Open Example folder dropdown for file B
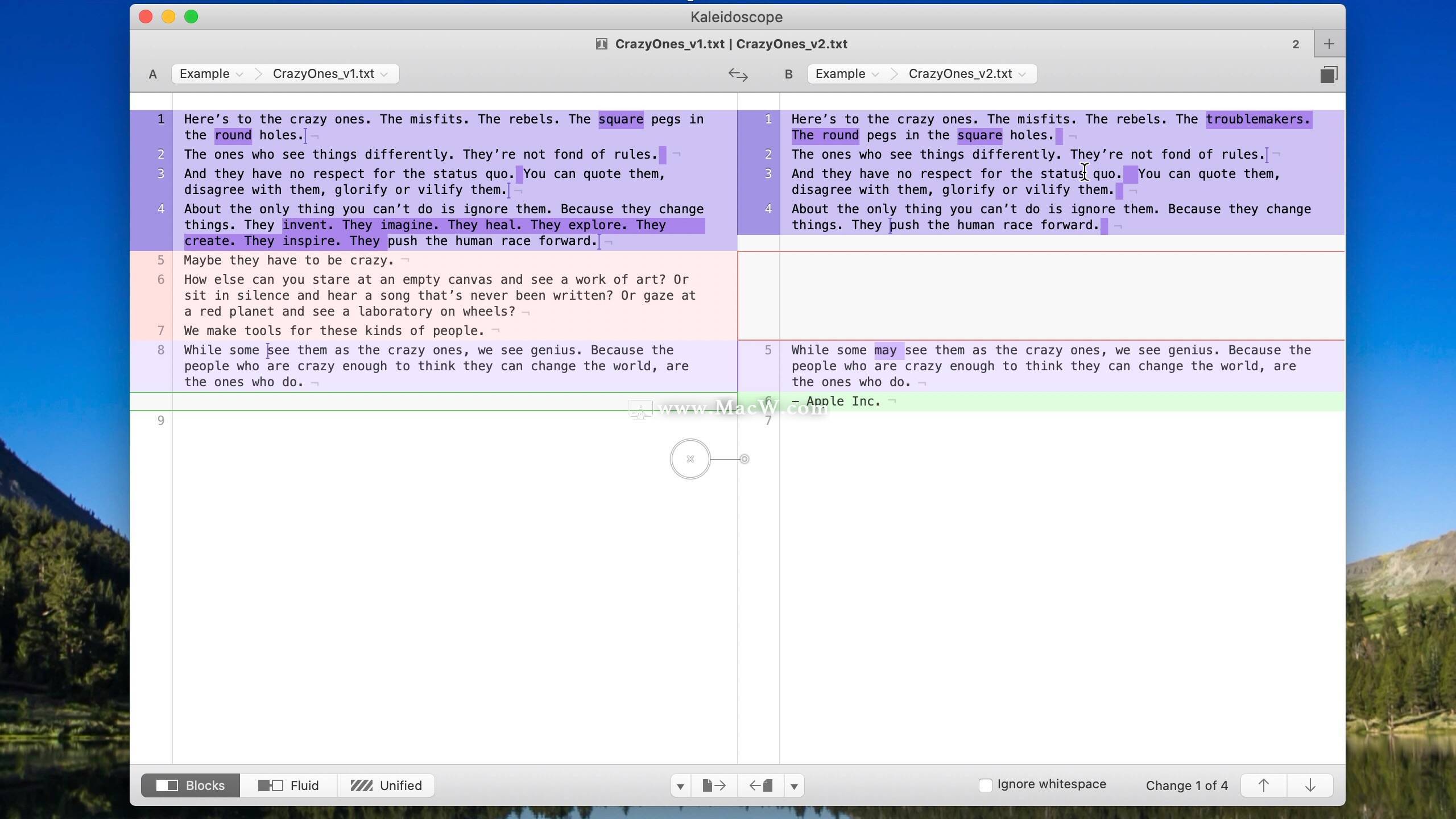 (x=847, y=74)
